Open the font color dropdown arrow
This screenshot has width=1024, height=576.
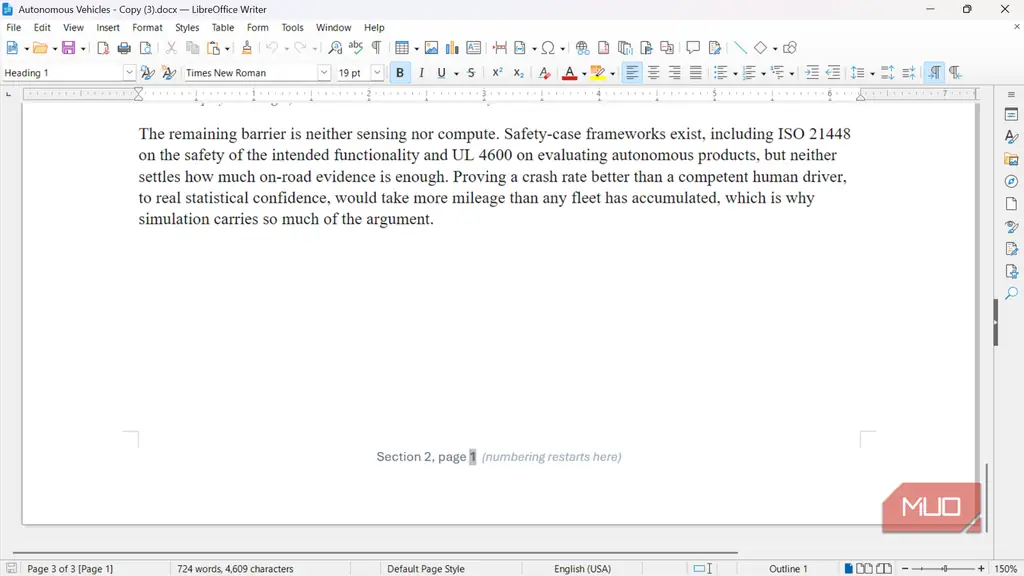584,74
